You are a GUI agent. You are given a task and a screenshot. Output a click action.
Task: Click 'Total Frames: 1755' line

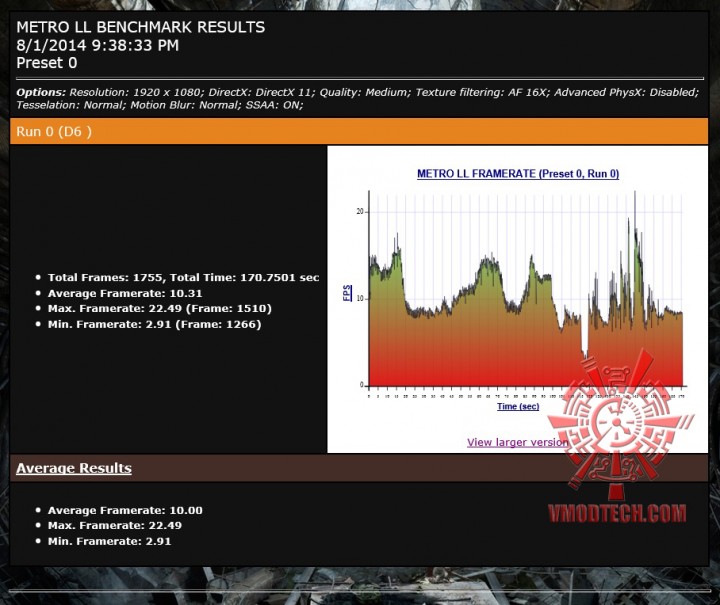183,277
